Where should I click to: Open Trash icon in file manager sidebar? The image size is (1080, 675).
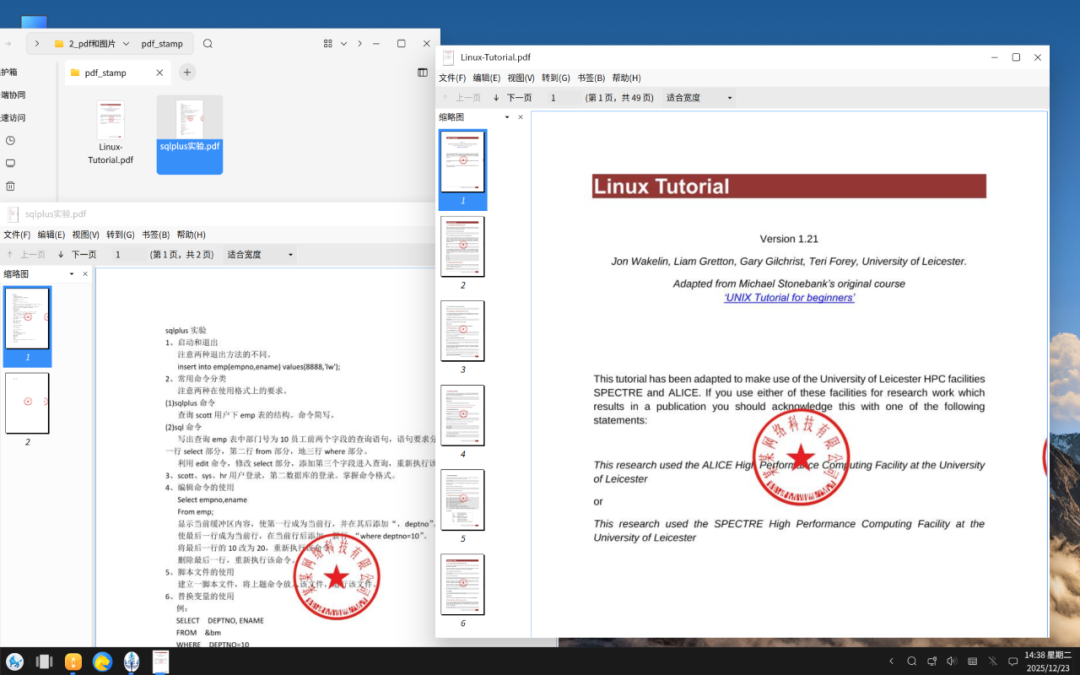(10, 186)
